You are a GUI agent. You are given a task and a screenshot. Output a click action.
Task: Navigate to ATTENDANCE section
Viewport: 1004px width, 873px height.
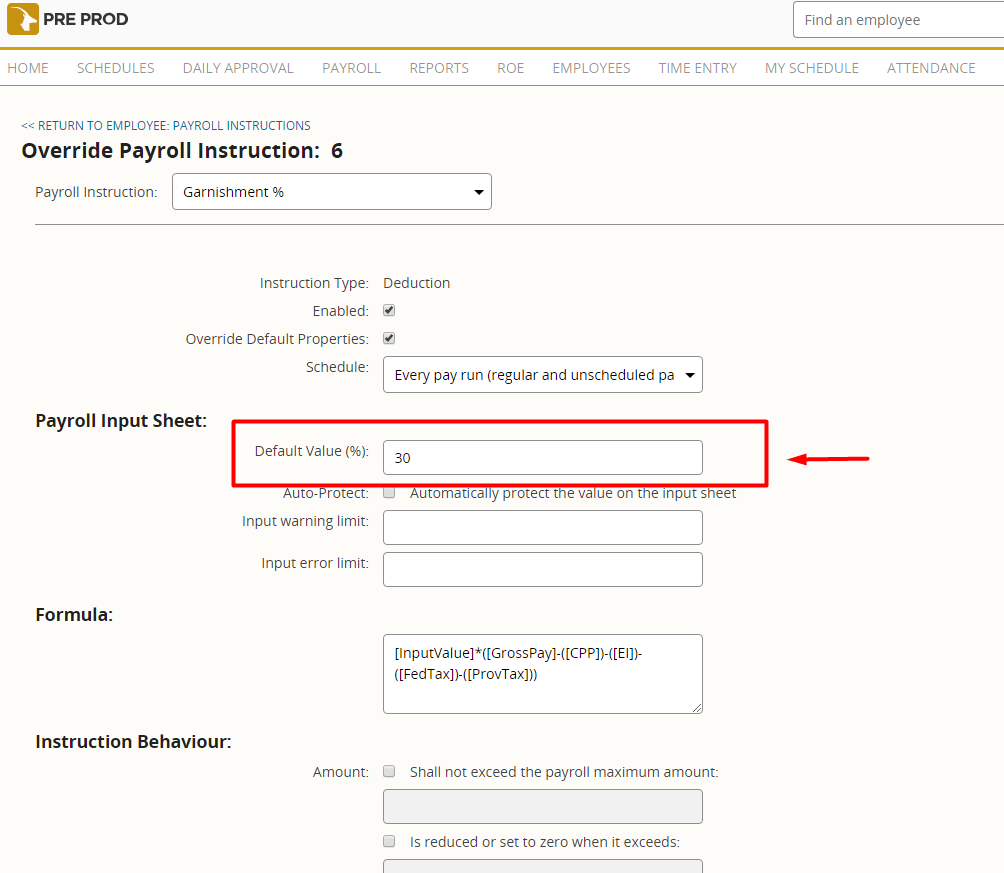click(x=932, y=68)
